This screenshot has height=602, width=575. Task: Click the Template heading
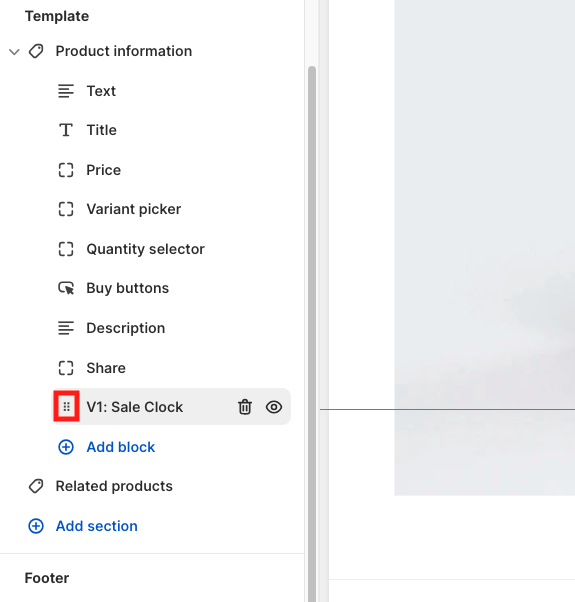point(57,16)
